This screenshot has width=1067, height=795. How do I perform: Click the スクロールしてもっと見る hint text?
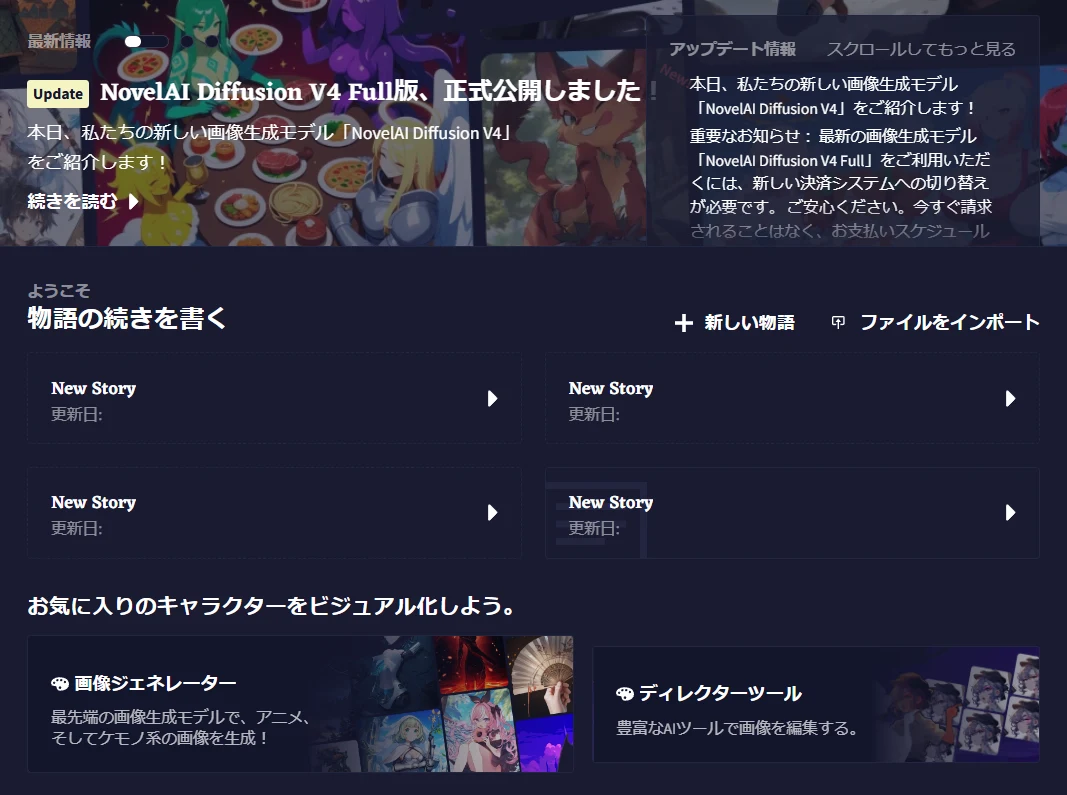tap(921, 49)
